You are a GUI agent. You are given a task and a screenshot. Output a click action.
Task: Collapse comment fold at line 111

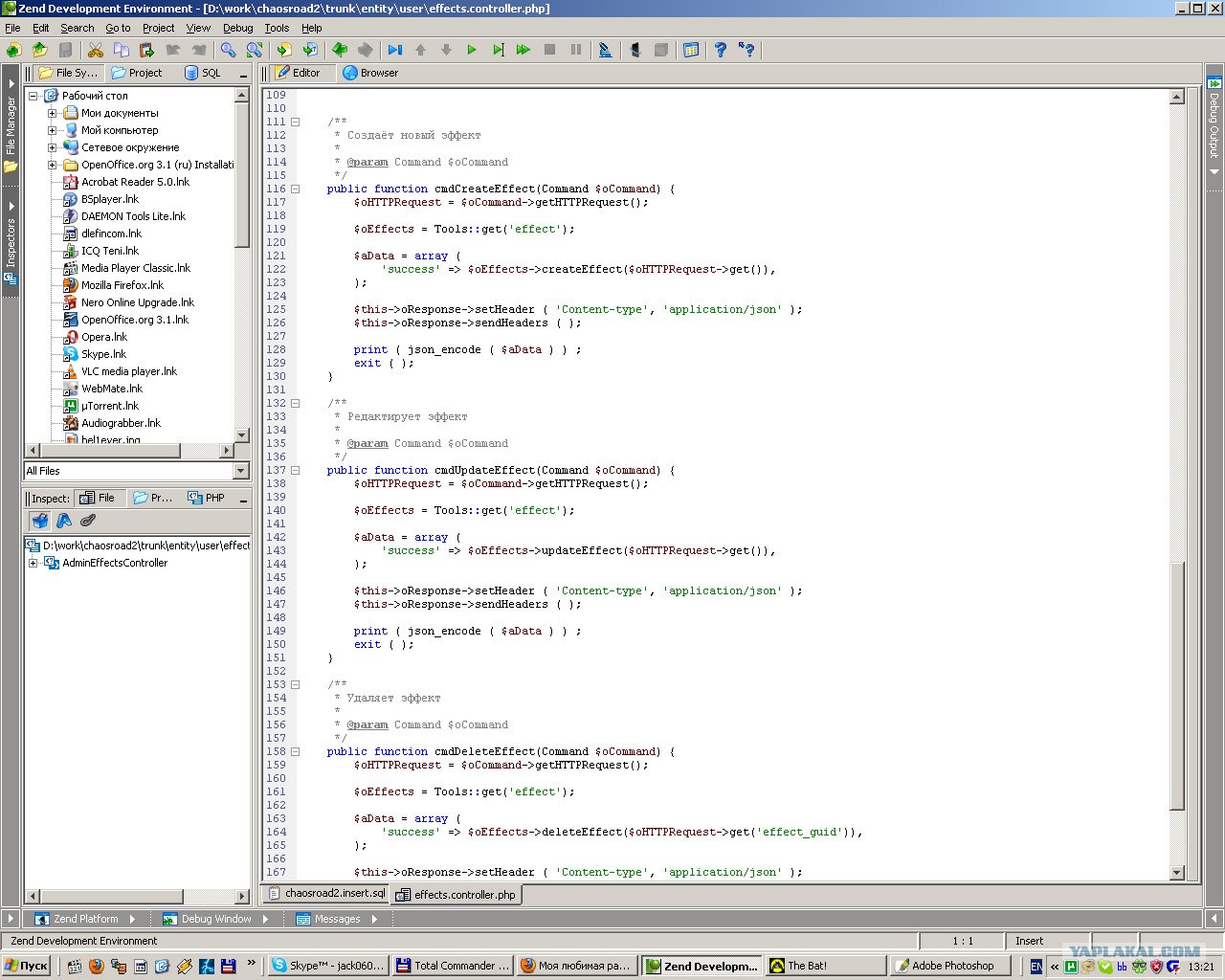295,122
